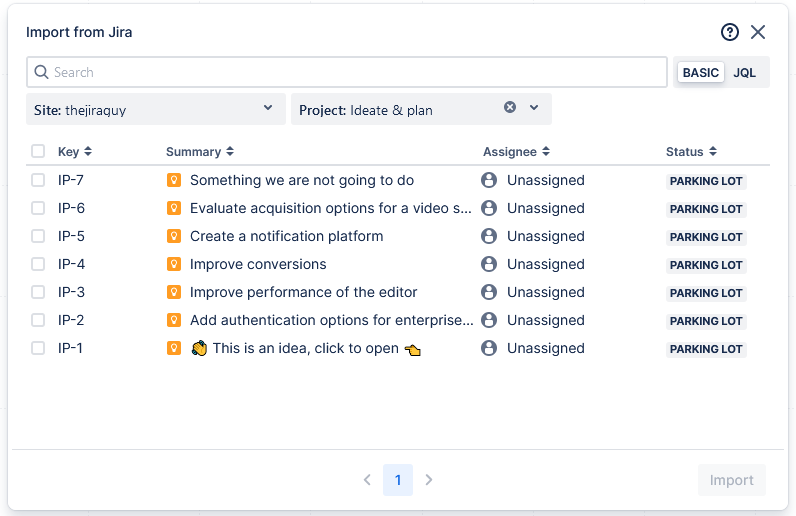This screenshot has width=796, height=516.
Task: Check the box for issue IP-7
Action: point(38,180)
